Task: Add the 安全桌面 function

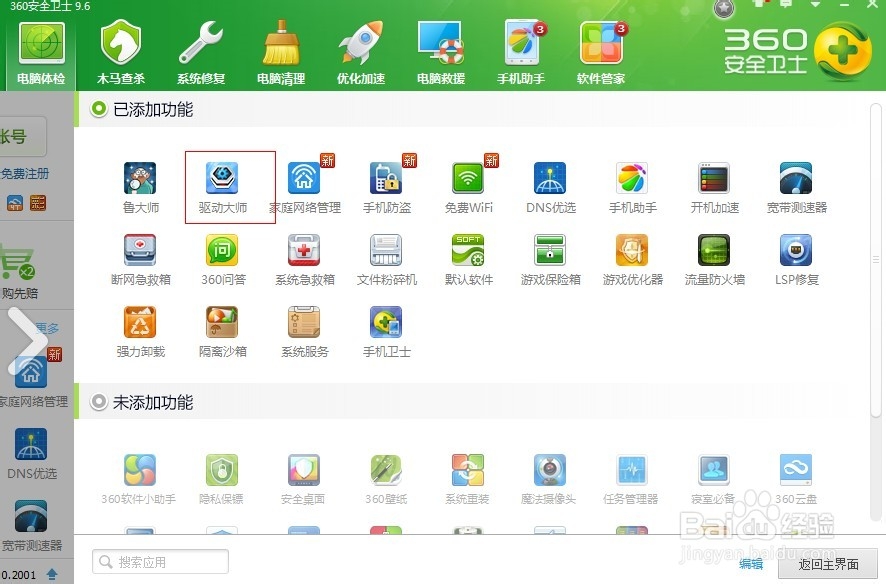Action: (303, 479)
